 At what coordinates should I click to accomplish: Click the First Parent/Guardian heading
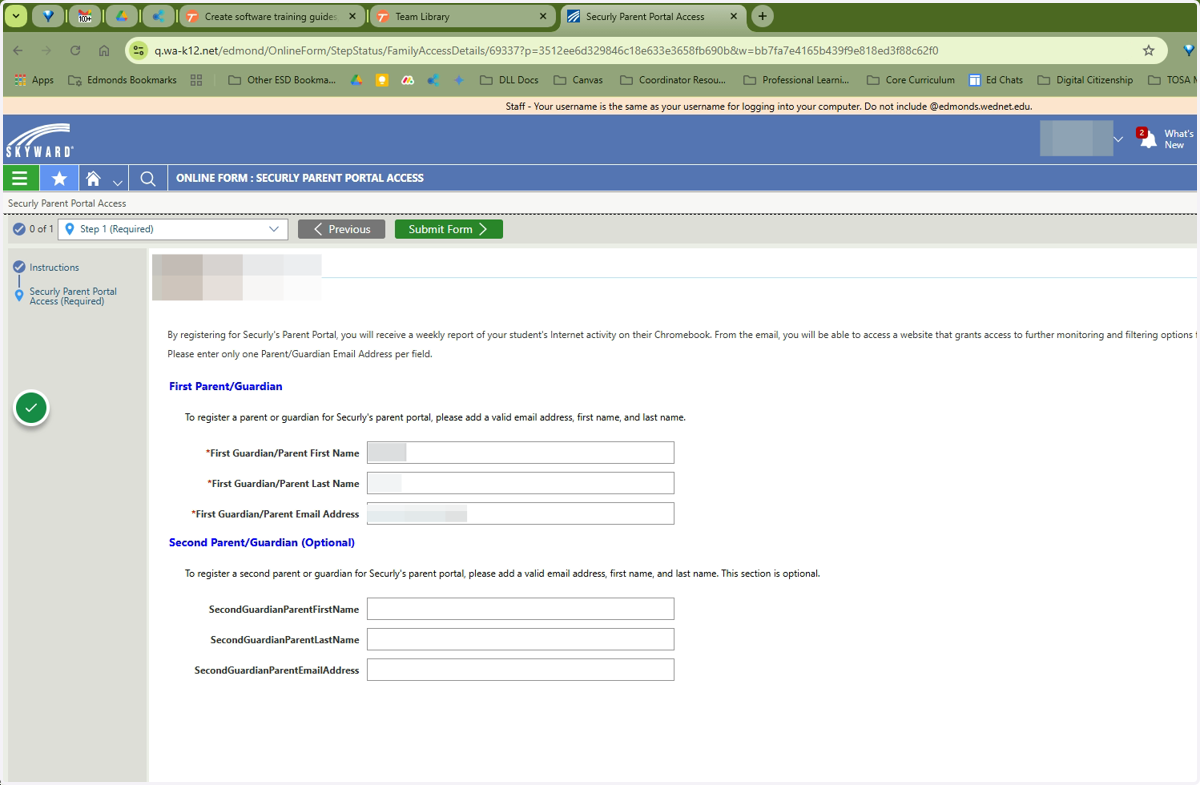[226, 386]
